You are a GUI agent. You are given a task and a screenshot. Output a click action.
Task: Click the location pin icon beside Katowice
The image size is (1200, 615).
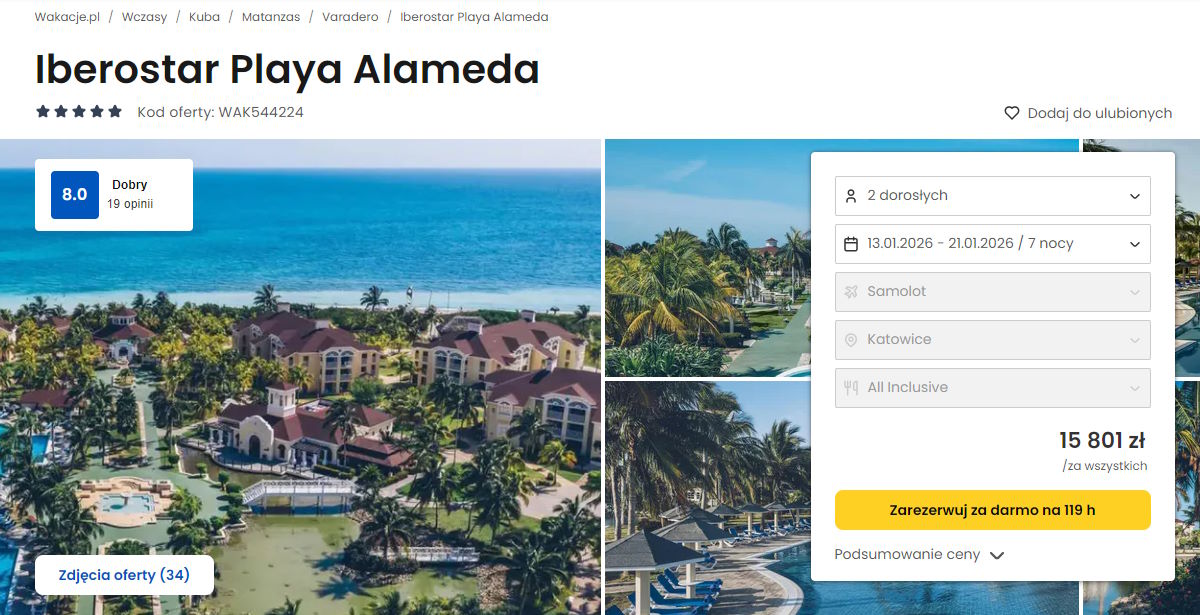coord(851,340)
